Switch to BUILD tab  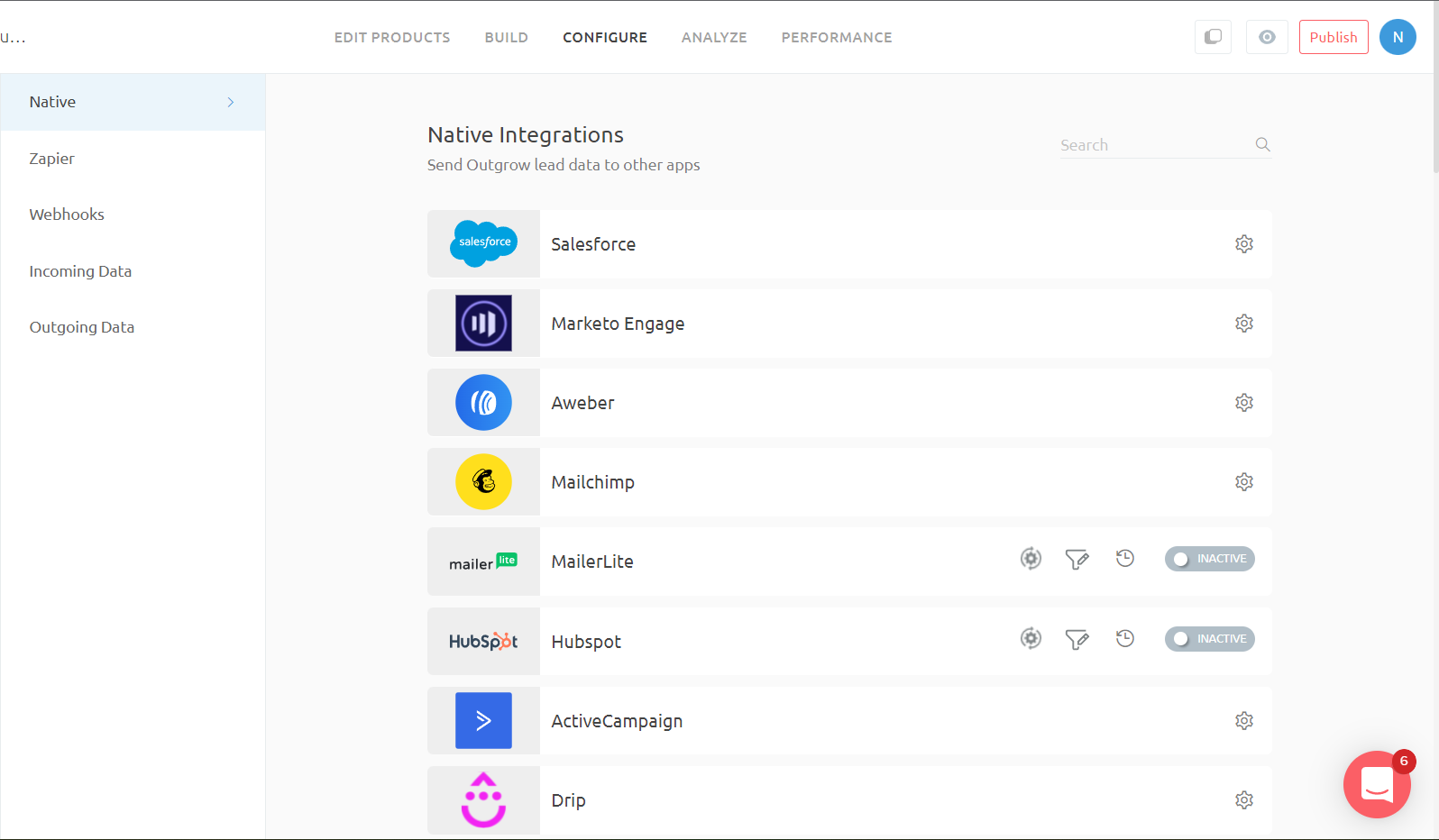coord(507,38)
